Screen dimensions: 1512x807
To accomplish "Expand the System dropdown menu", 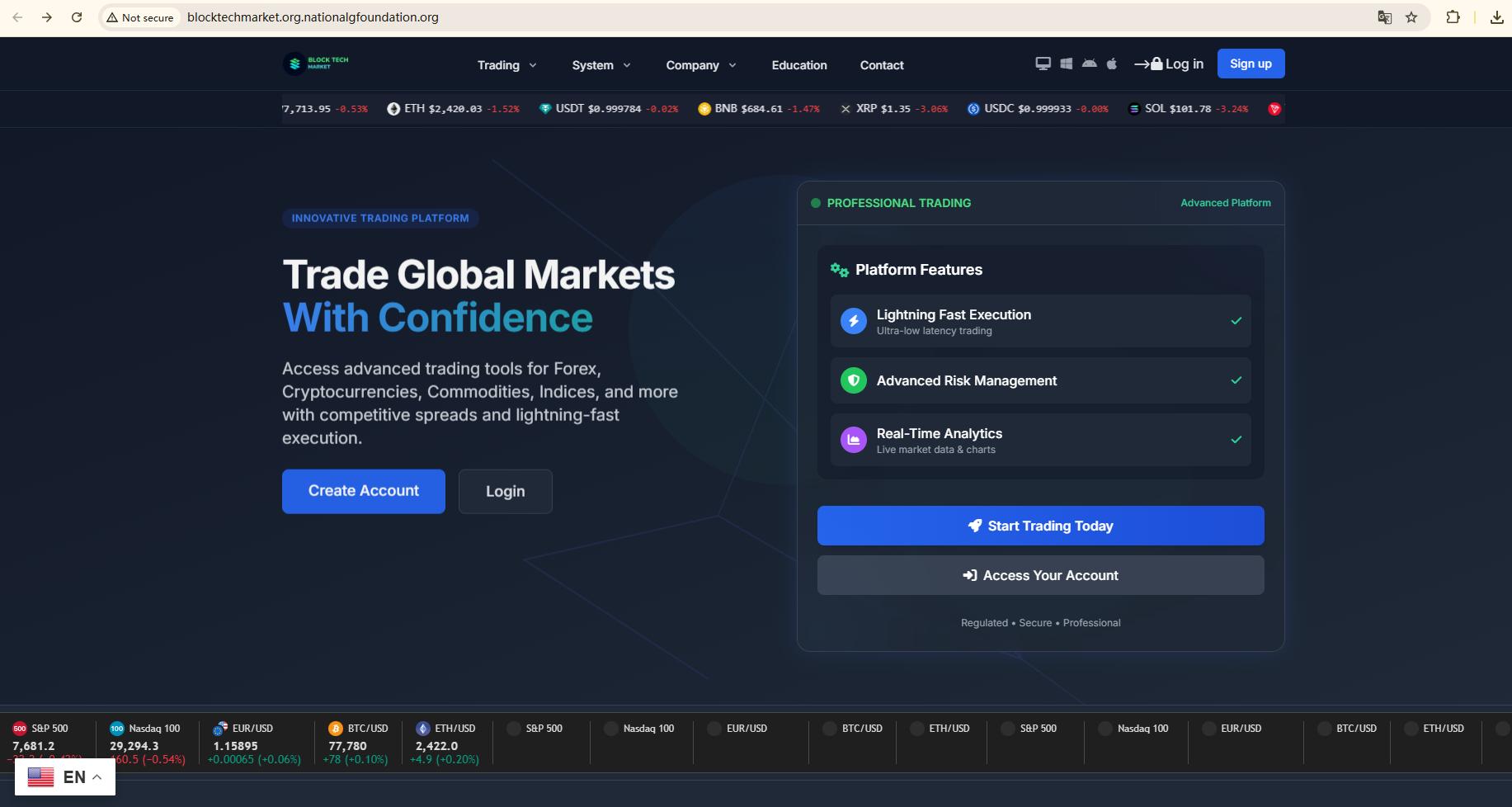I will pyautogui.click(x=601, y=65).
